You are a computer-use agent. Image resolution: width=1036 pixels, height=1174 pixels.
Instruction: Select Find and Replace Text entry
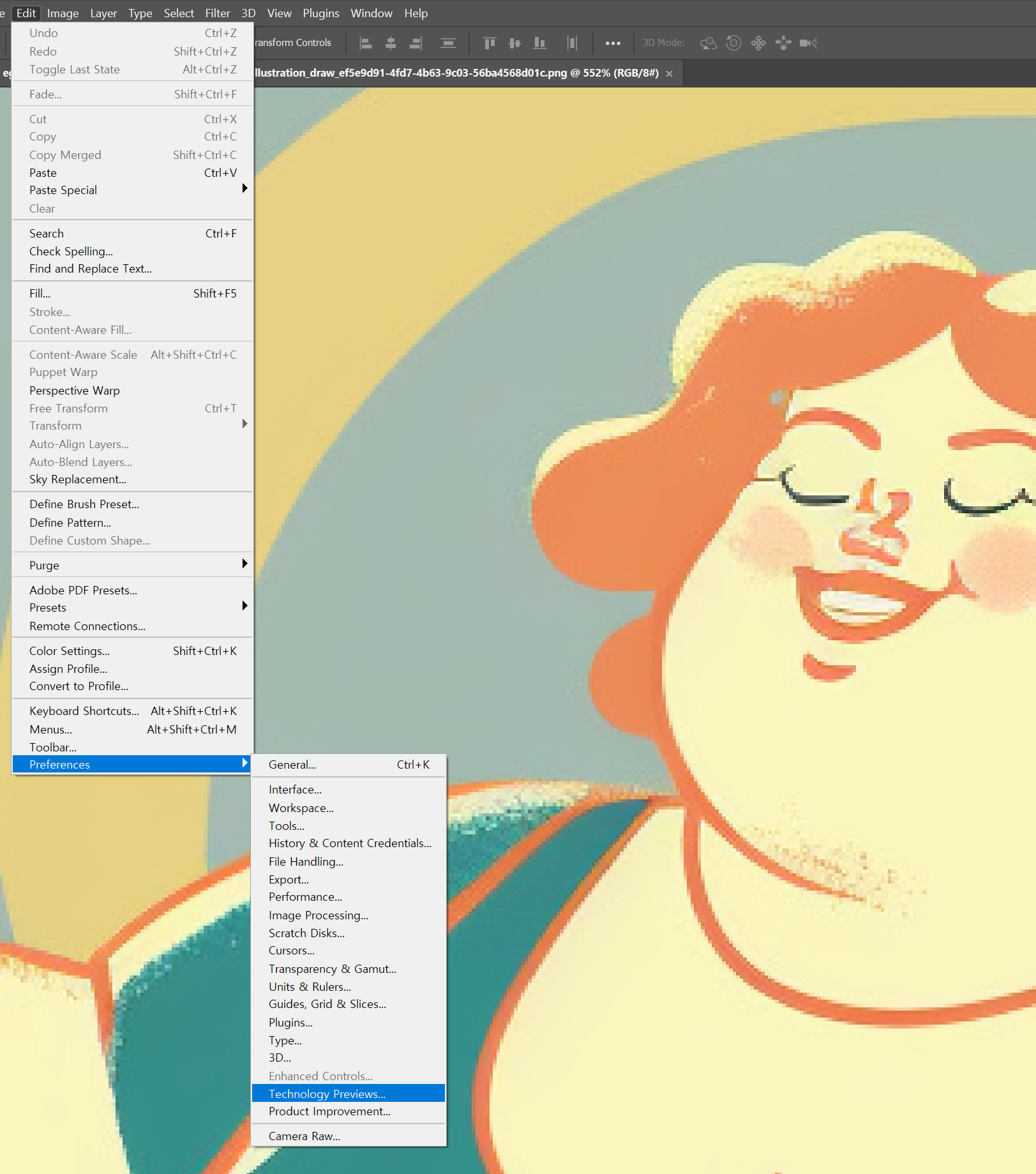pyautogui.click(x=133, y=269)
